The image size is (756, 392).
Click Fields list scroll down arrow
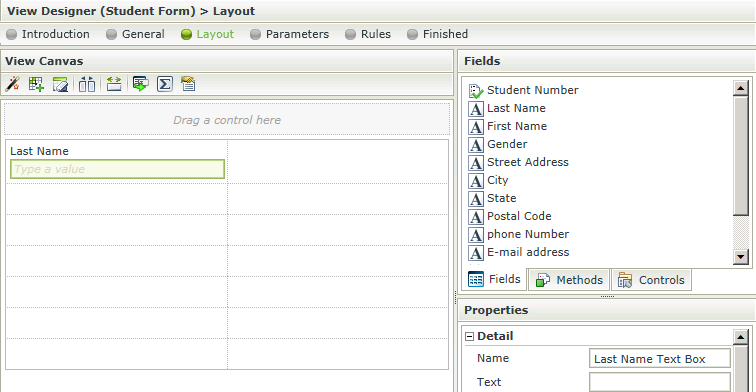(741, 257)
